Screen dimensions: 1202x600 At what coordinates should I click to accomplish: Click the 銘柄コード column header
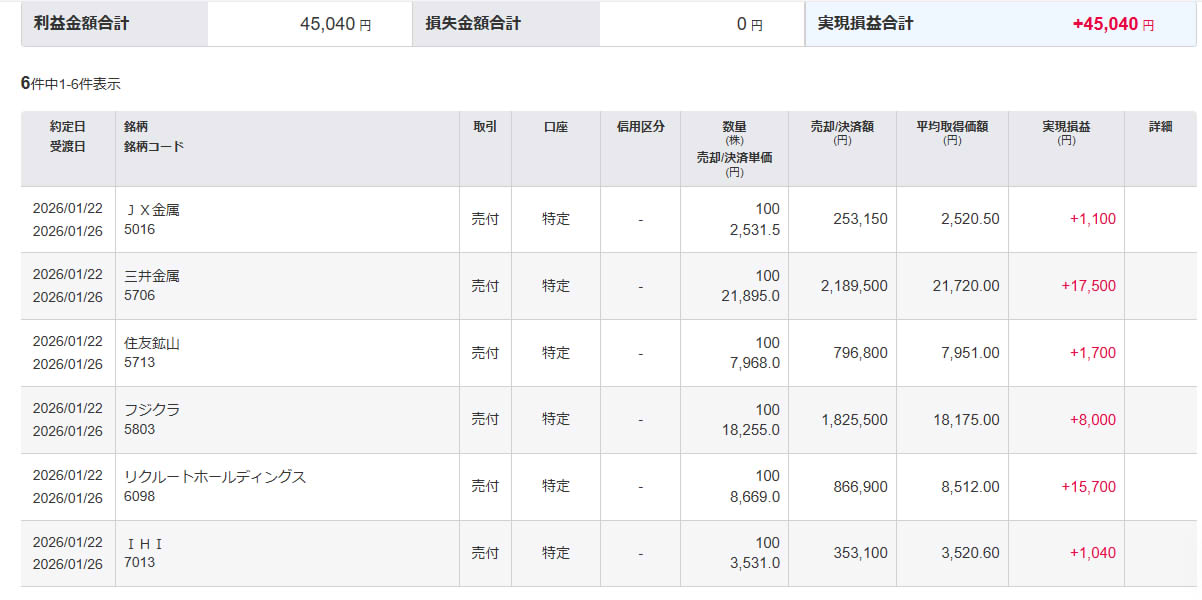coord(153,146)
